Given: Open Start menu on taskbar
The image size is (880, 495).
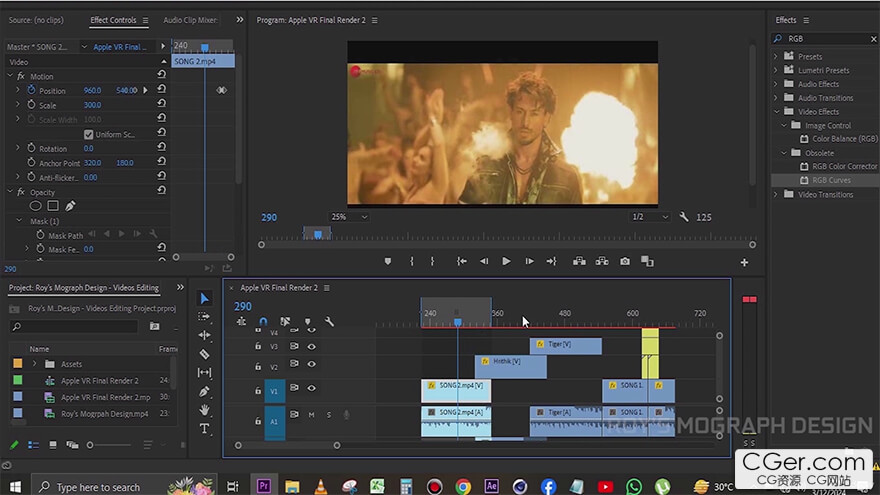Looking at the screenshot, I should click(15, 487).
